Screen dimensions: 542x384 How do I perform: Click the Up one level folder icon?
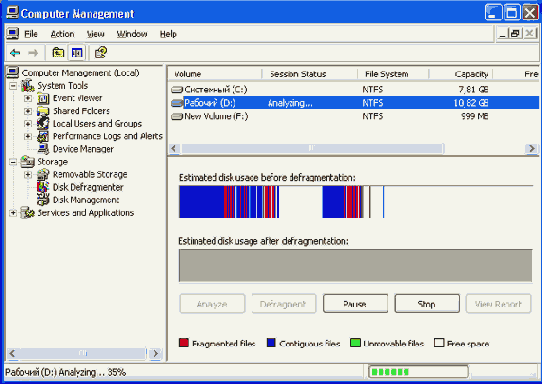click(58, 53)
